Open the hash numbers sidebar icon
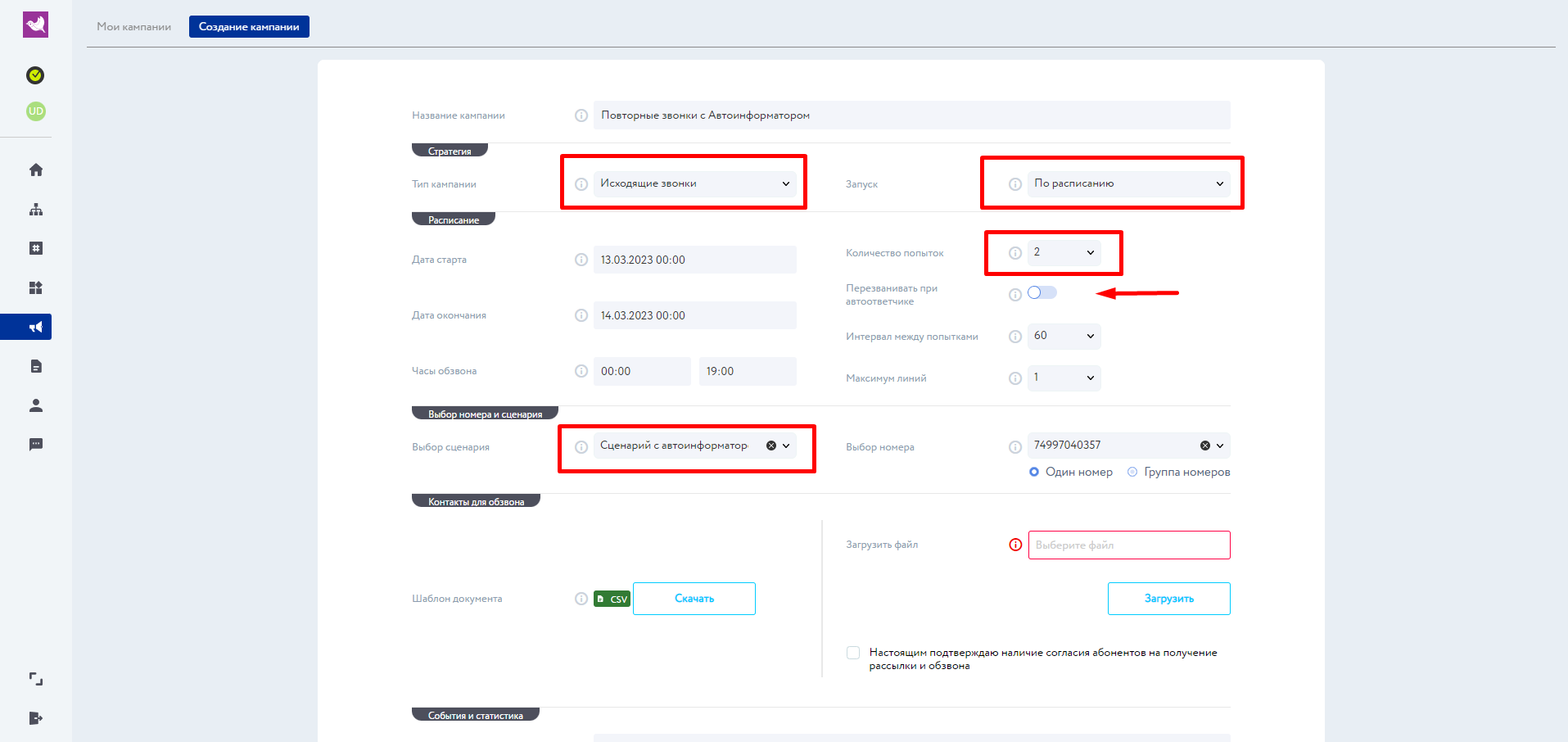The image size is (1568, 742). [x=36, y=248]
